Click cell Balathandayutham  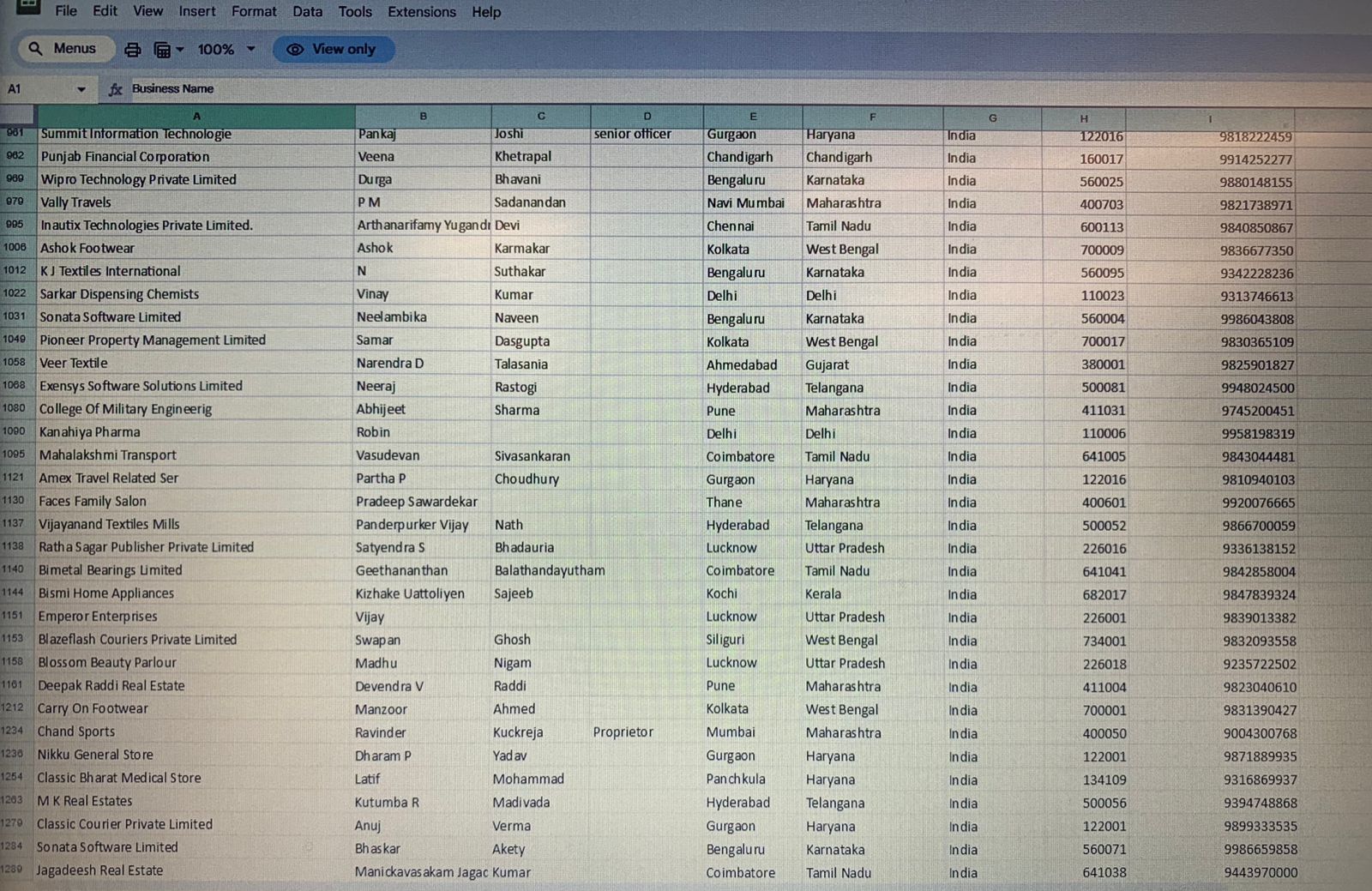click(x=550, y=570)
